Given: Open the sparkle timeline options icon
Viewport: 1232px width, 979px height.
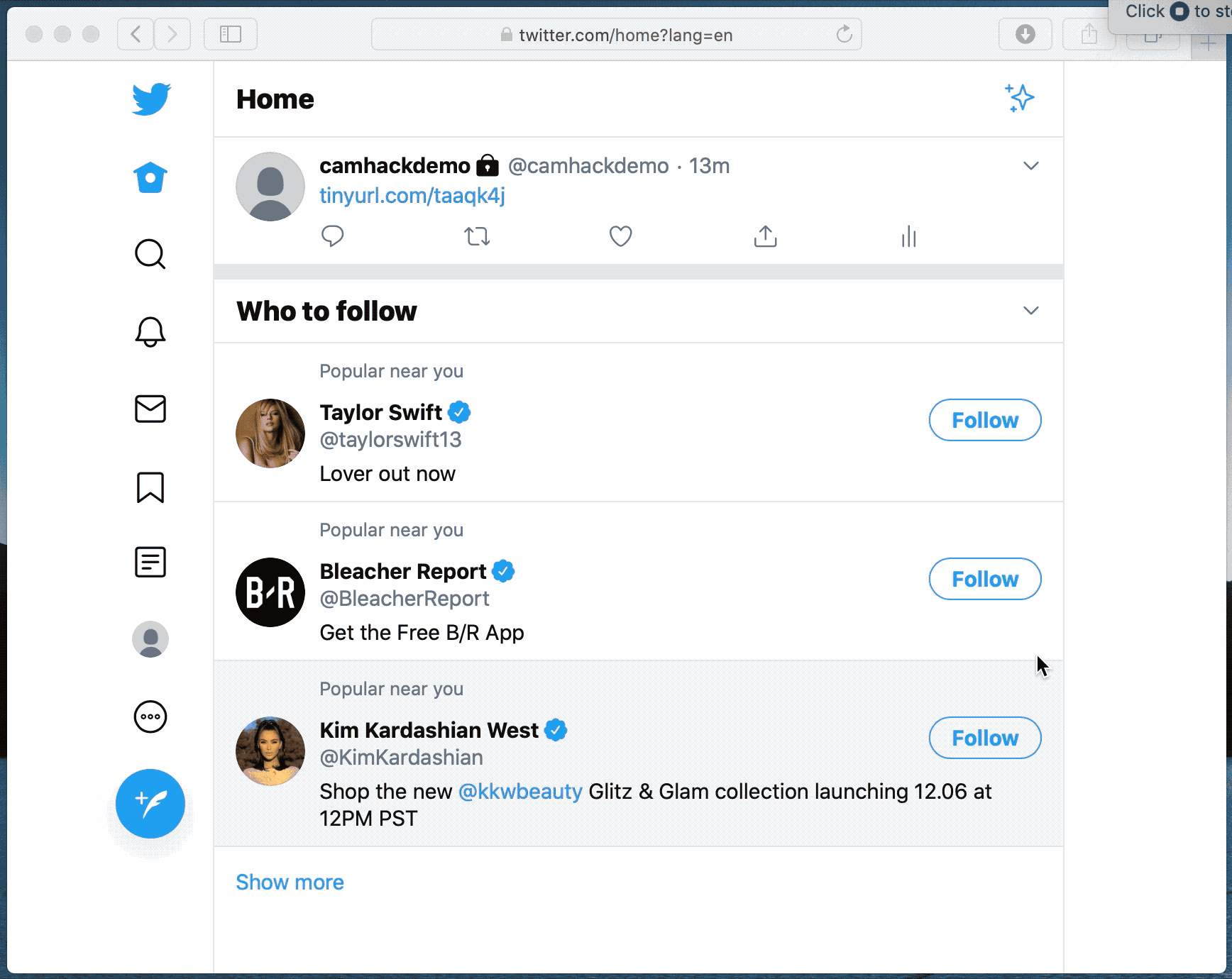Looking at the screenshot, I should coord(1020,99).
